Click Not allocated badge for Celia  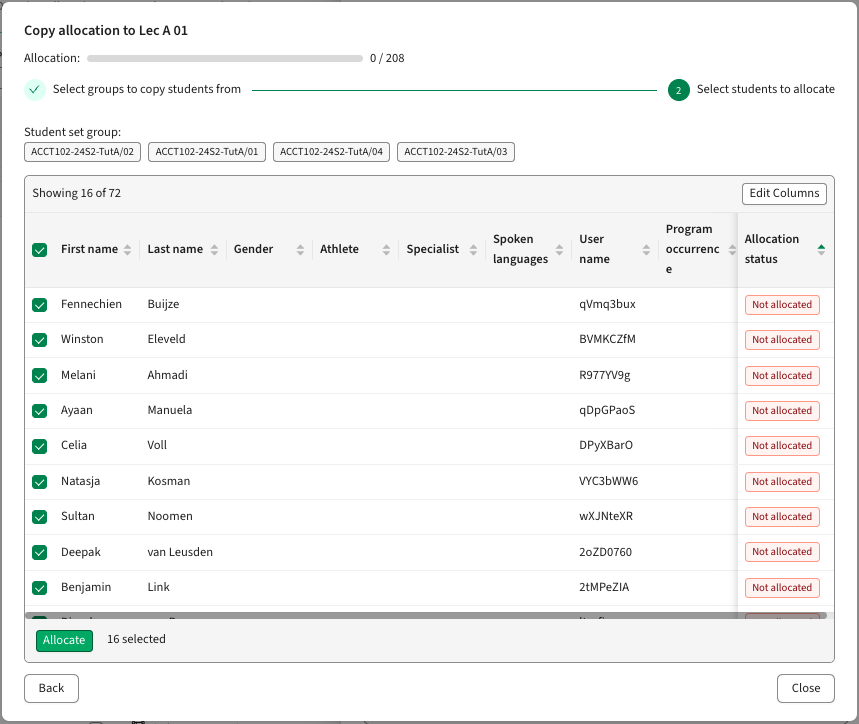click(x=782, y=446)
